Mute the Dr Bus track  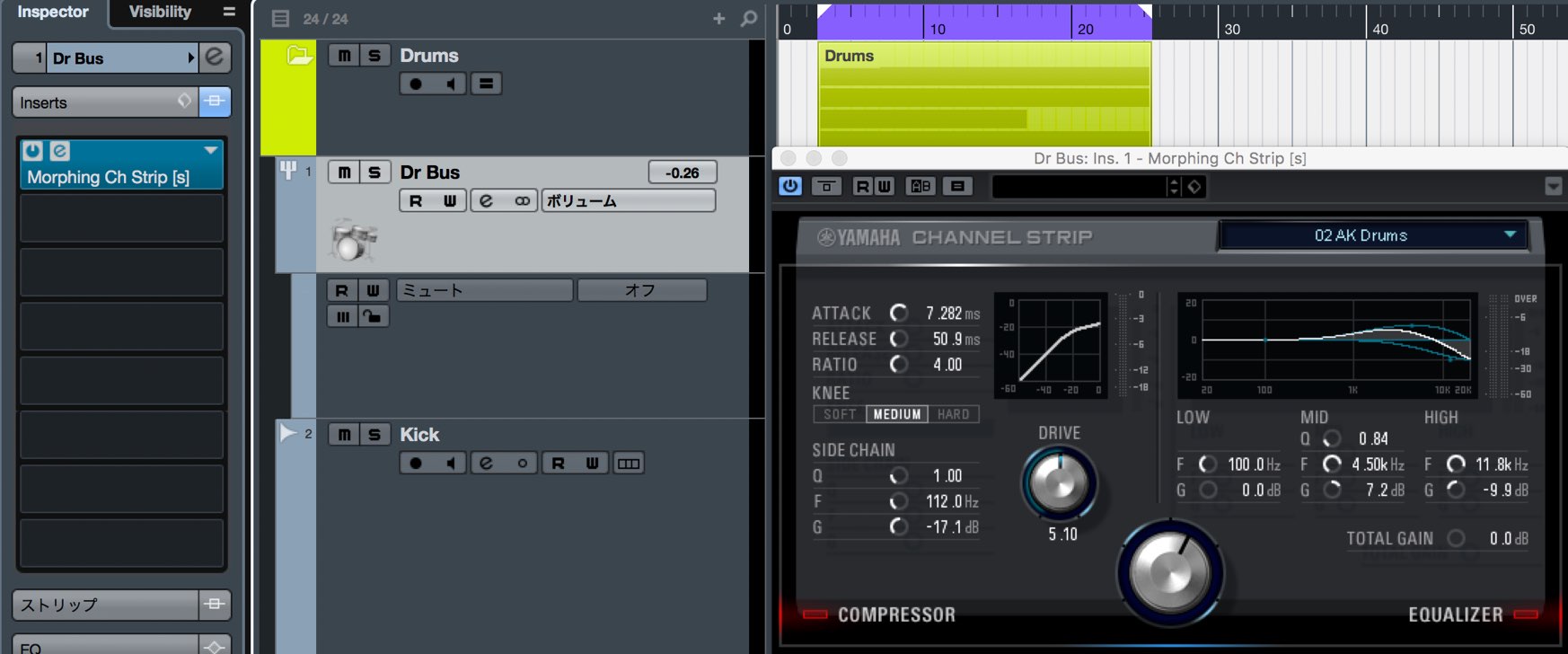[x=344, y=172]
